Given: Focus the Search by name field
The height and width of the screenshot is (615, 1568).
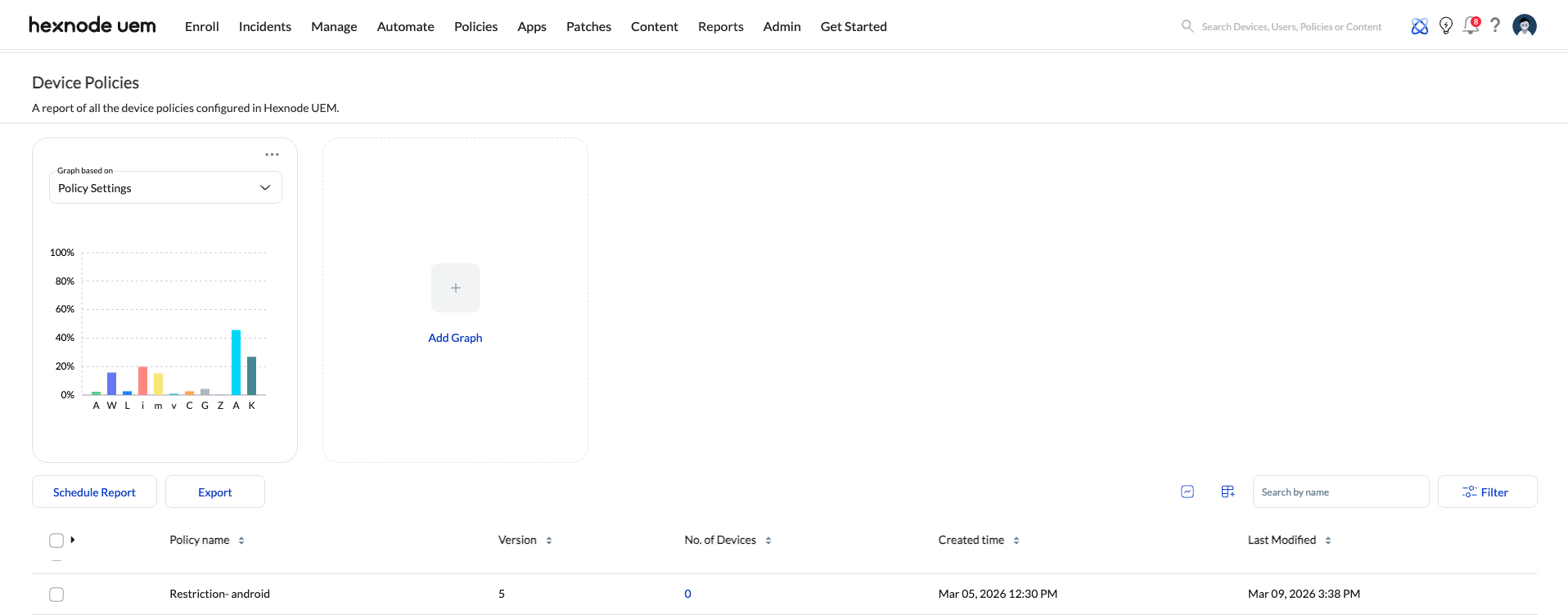Looking at the screenshot, I should click(1340, 492).
